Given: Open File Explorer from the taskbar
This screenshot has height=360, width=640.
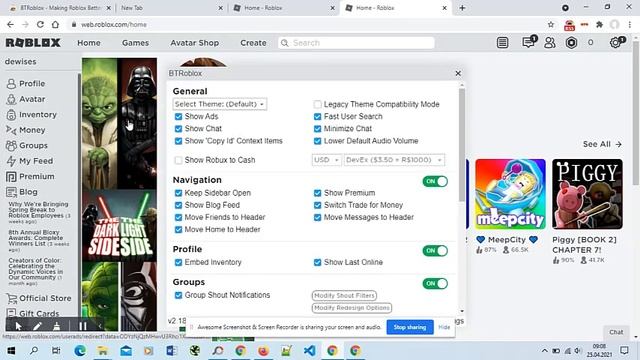Looking at the screenshot, I should tap(102, 350).
